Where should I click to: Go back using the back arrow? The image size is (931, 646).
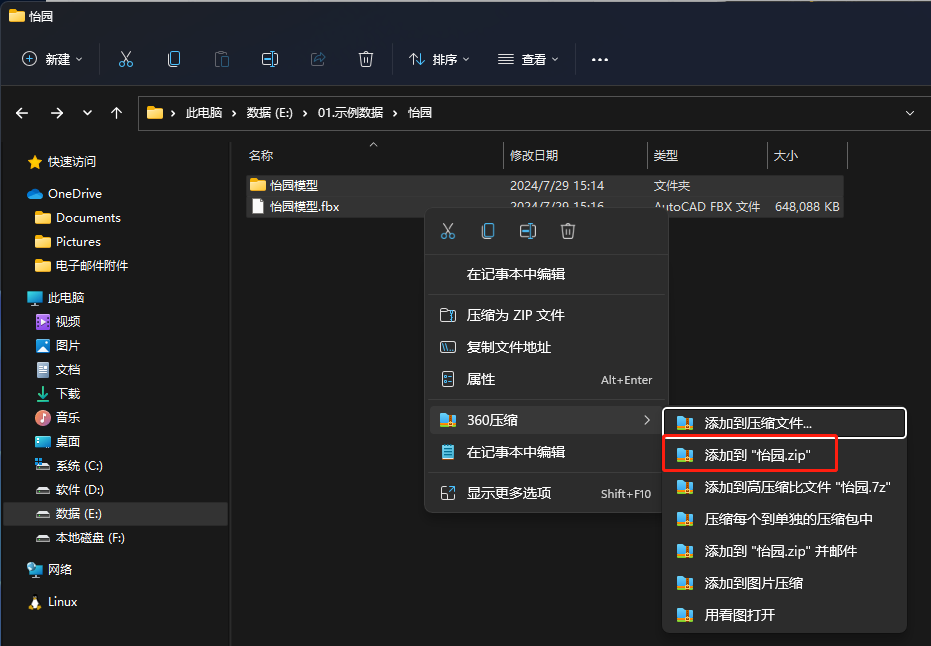(x=22, y=113)
